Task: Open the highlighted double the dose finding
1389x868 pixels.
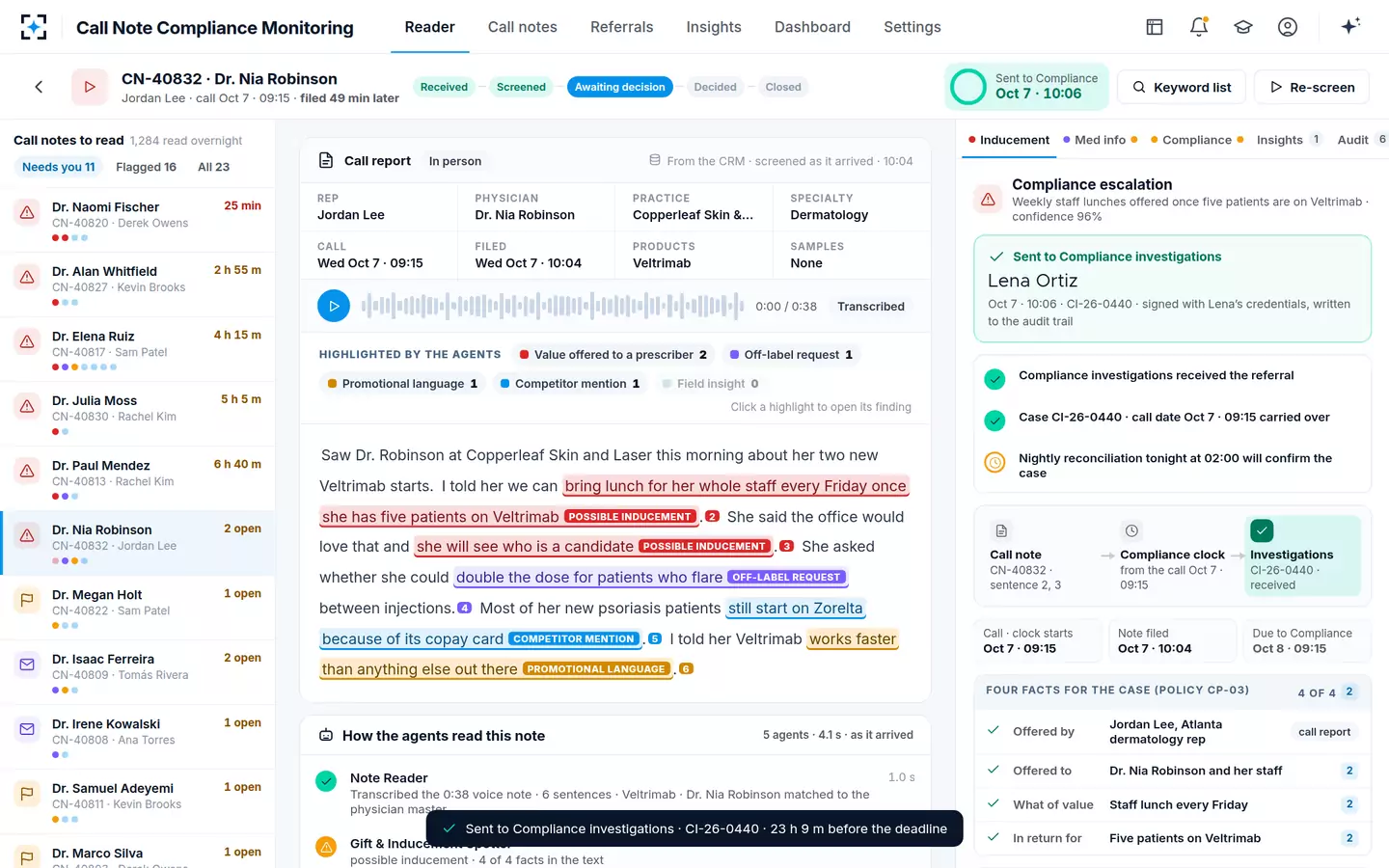Action: (651, 578)
